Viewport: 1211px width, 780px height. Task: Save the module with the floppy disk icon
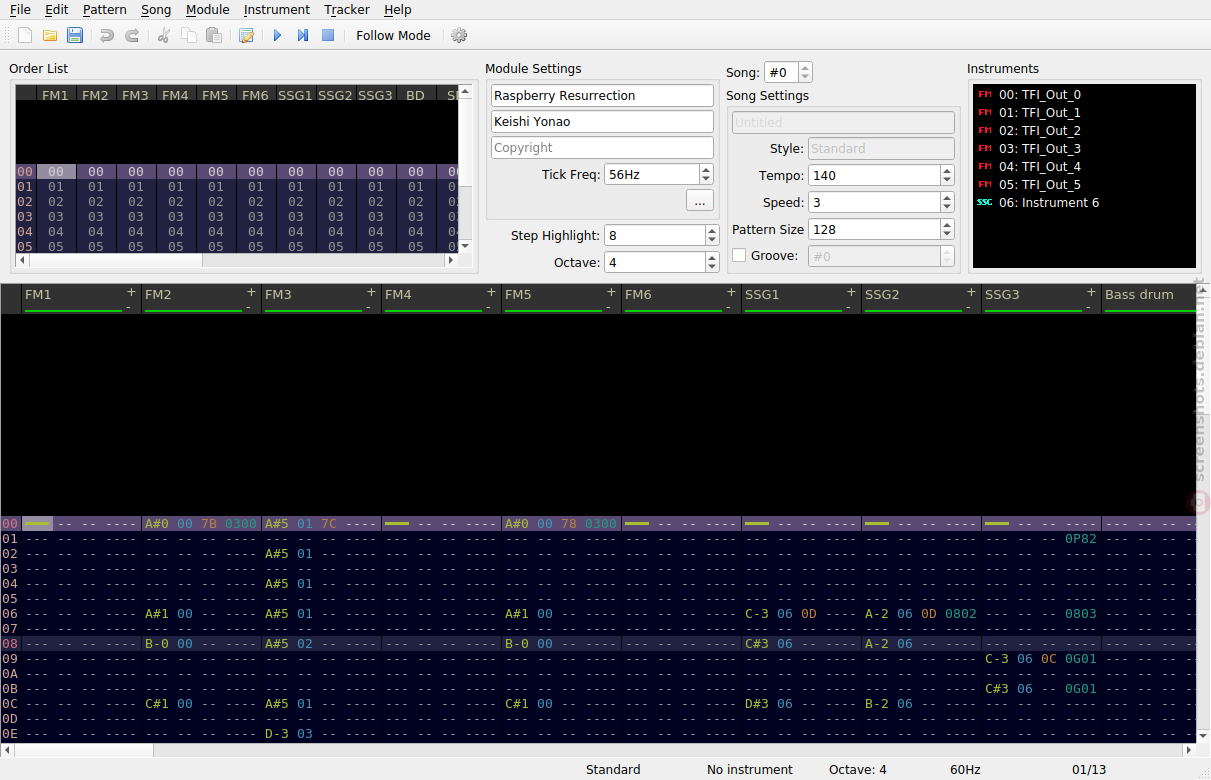[75, 35]
